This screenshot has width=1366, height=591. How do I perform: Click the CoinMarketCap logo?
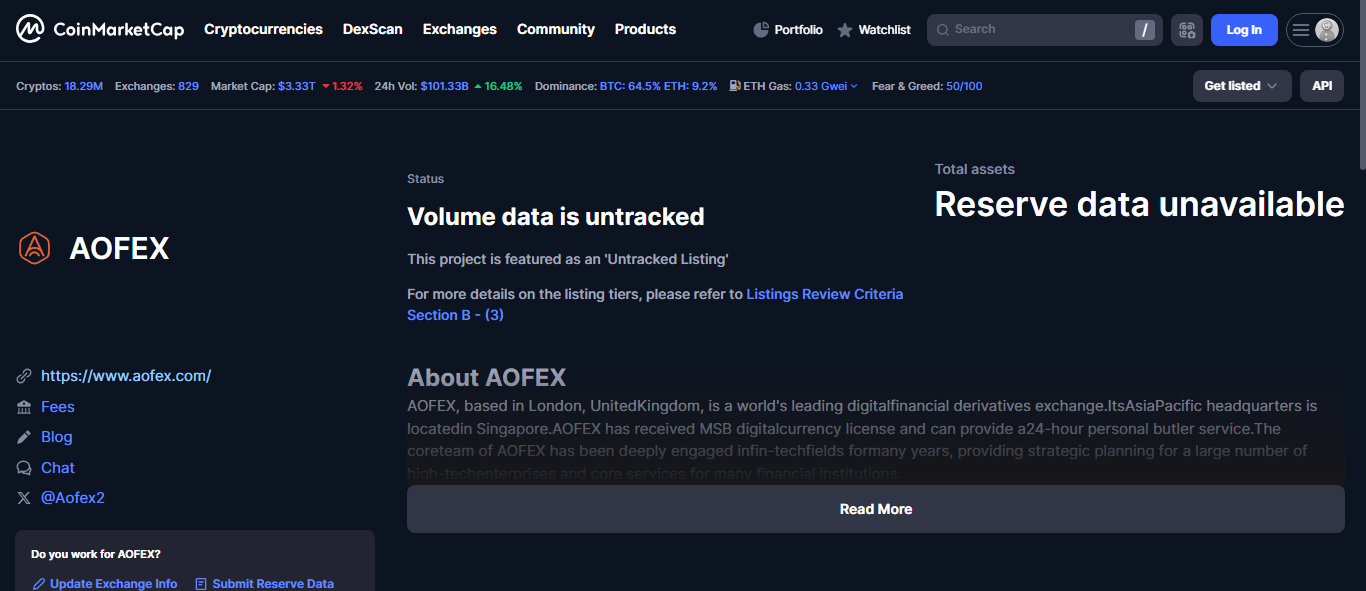(100, 29)
